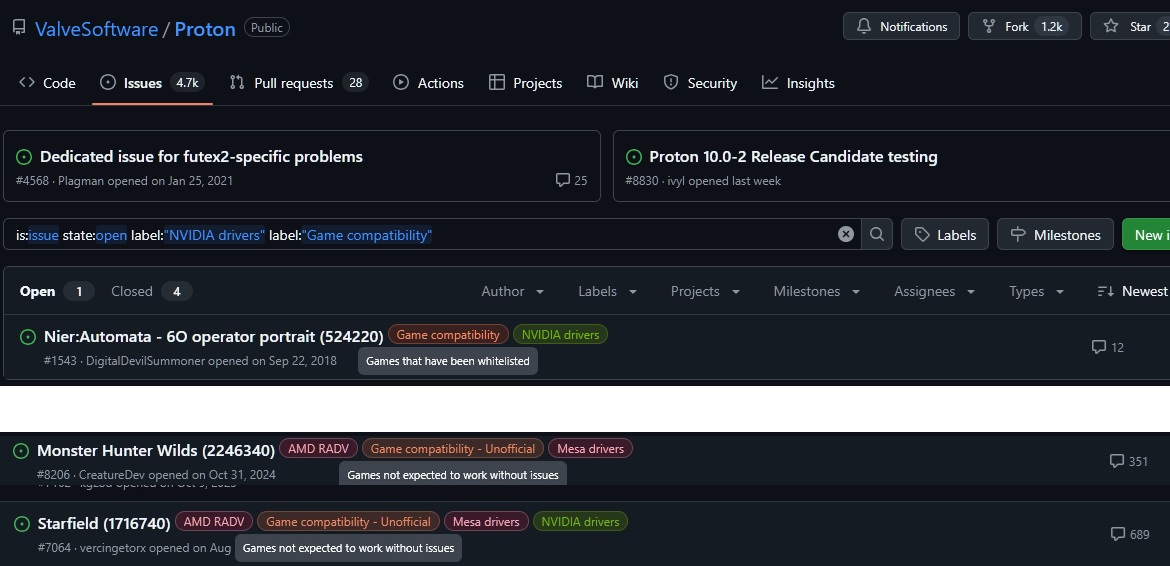Open pinned issue about futex2-specific problems
Image resolution: width=1170 pixels, height=566 pixels.
[x=201, y=157]
